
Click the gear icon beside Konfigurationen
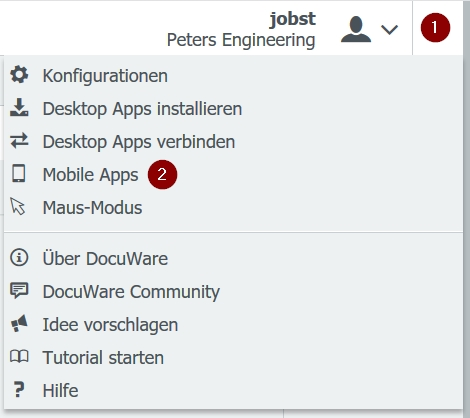click(19, 75)
